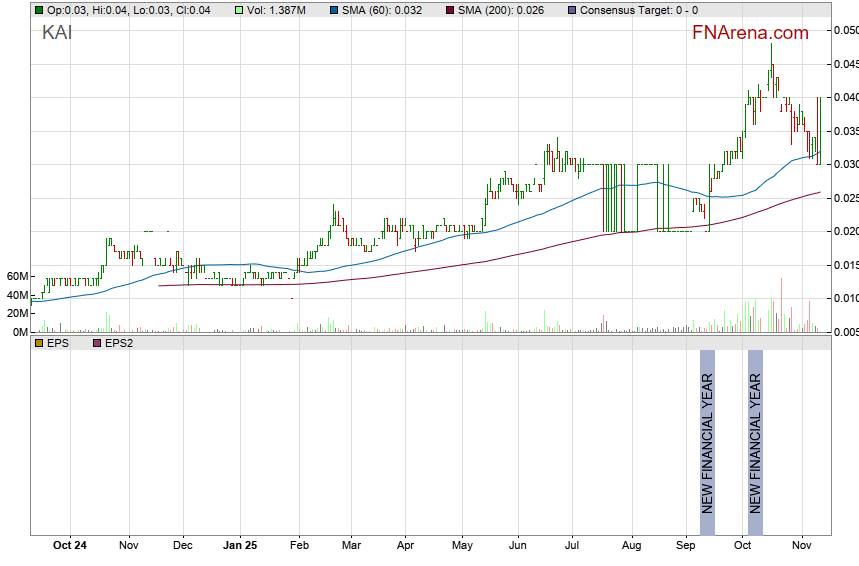Click the FNArena.com watermark link
The height and width of the screenshot is (566, 859).
(750, 33)
